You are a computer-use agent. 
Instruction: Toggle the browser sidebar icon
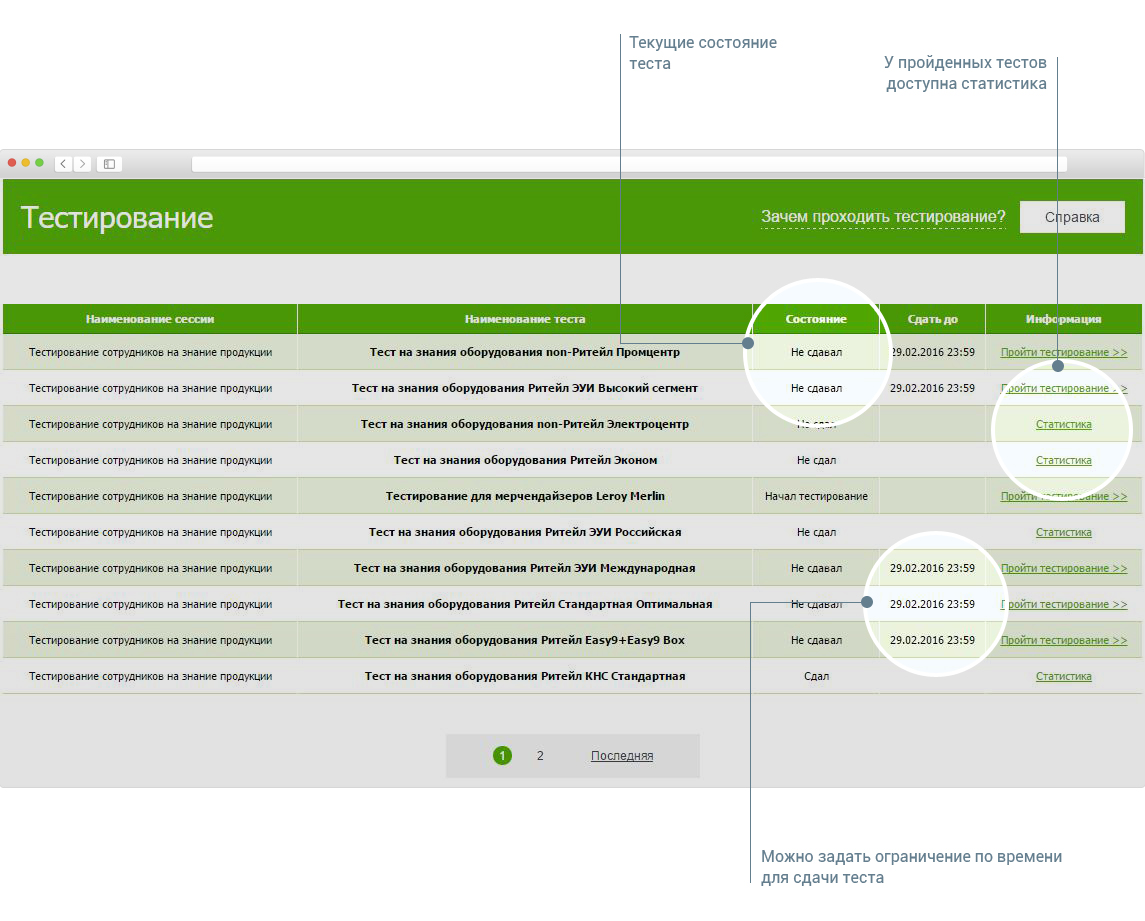[x=109, y=163]
